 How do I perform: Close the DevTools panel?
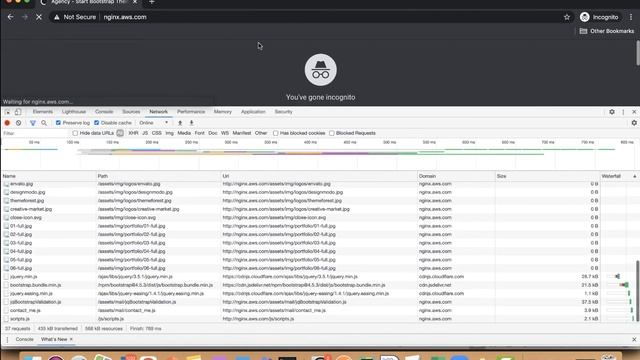click(x=634, y=112)
